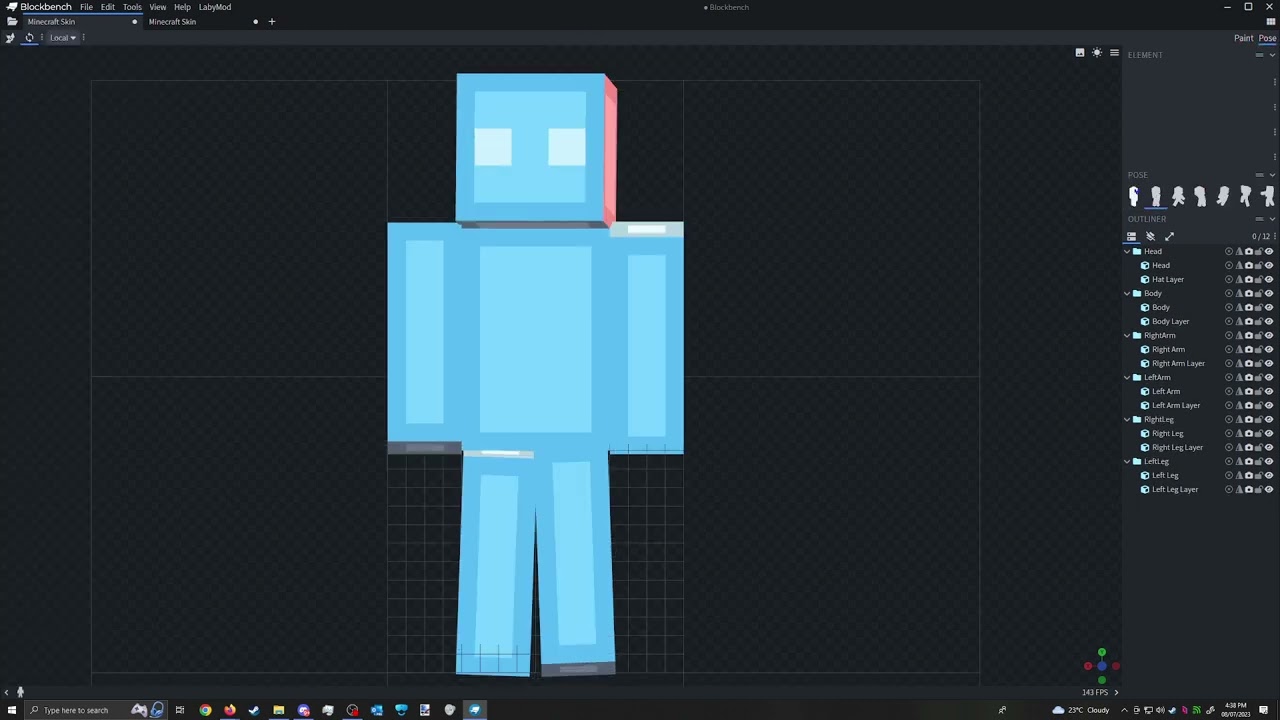Add a new project tab with plus
1280x720 pixels.
coord(271,21)
